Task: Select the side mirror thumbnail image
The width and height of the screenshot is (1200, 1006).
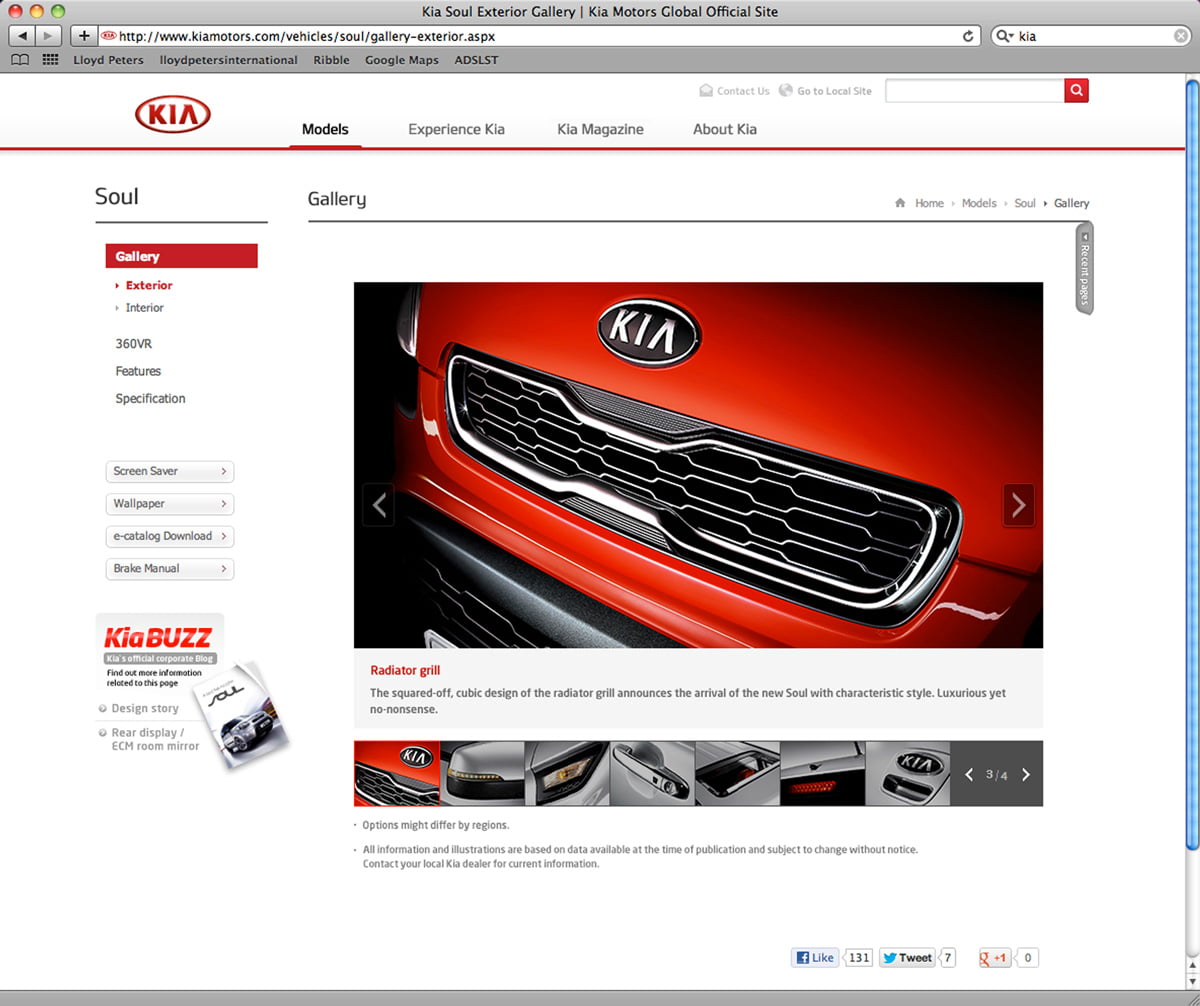Action: click(482, 773)
